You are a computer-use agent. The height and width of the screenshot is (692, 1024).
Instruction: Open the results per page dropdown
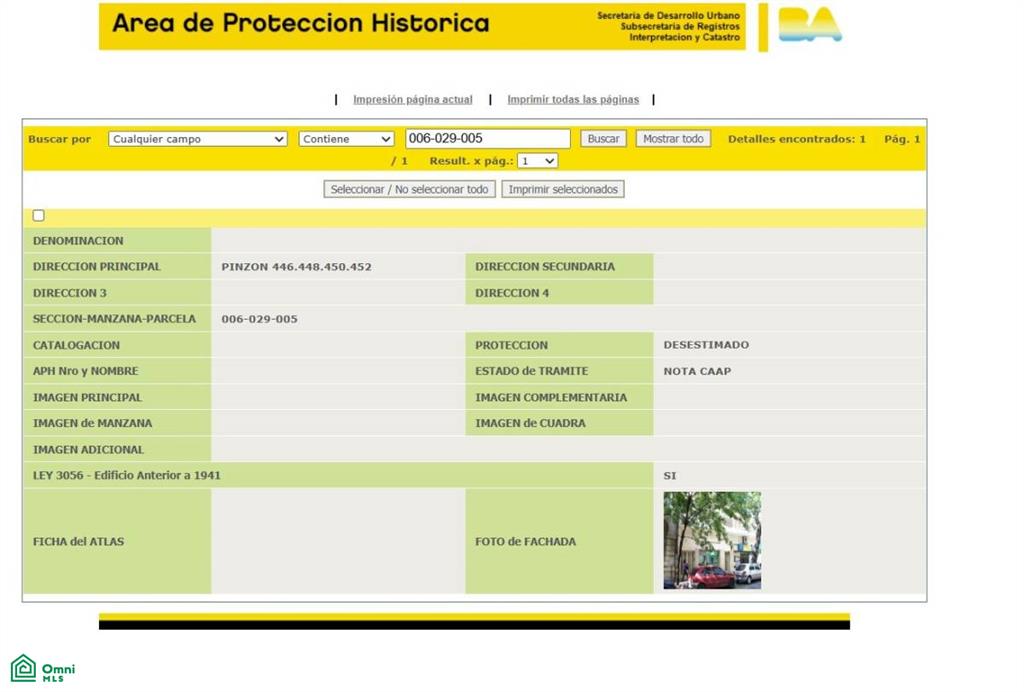(x=537, y=161)
